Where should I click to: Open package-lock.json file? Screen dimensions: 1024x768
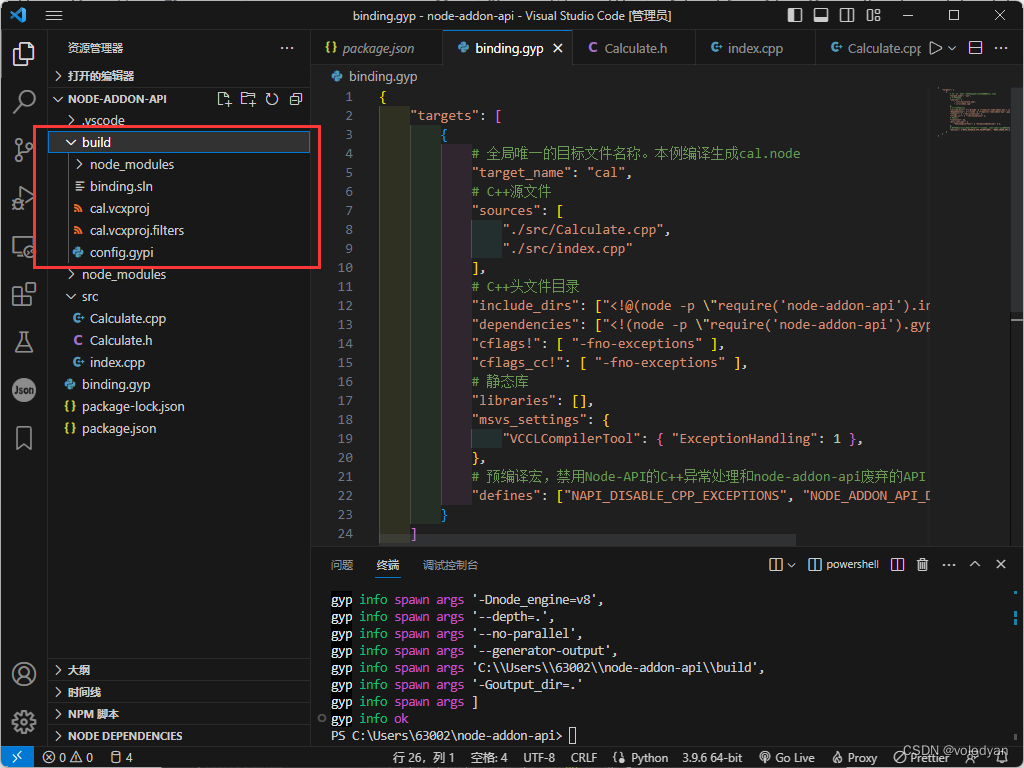[179, 406]
